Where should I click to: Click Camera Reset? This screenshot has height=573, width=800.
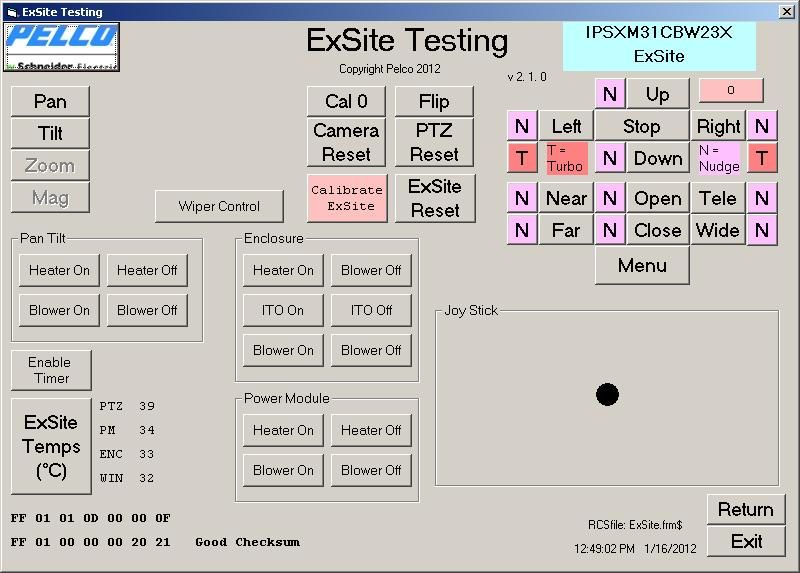tap(346, 142)
